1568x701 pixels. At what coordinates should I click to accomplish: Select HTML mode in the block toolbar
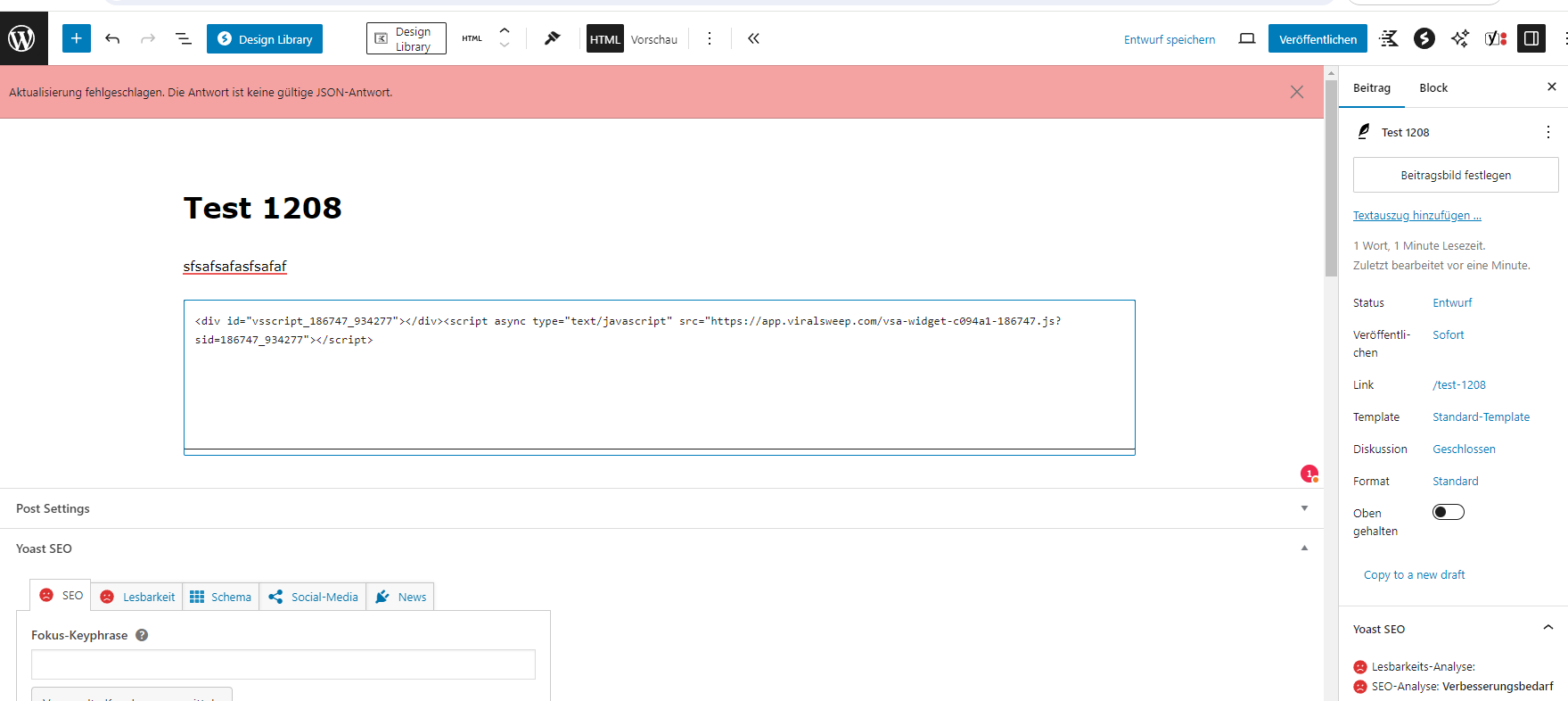click(x=605, y=39)
